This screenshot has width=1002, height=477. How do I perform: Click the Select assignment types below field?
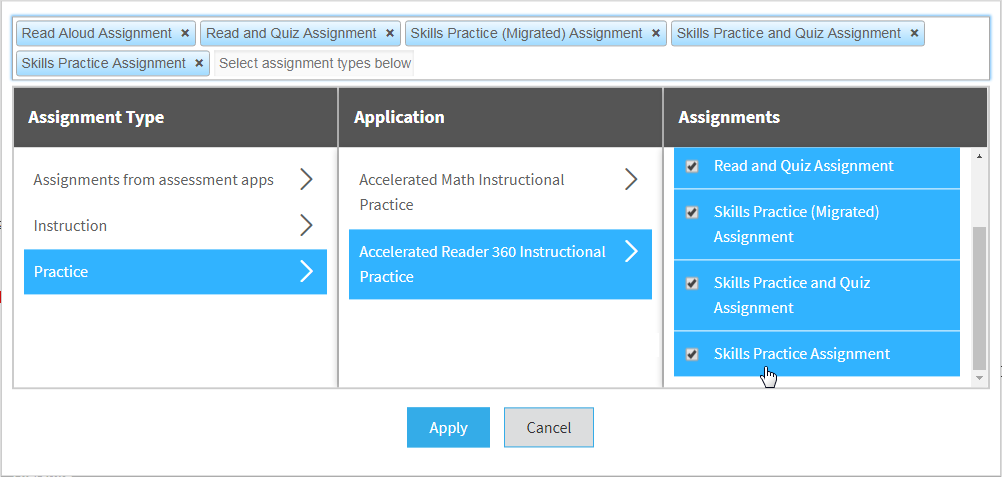click(314, 63)
